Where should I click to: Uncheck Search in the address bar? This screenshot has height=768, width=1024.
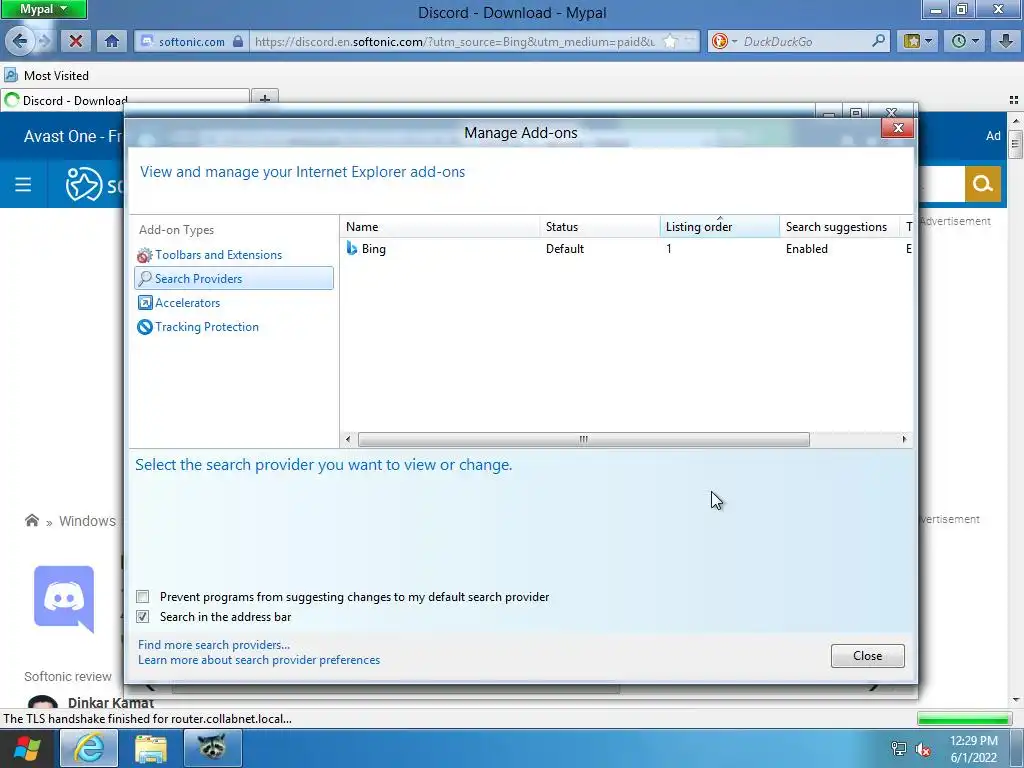tap(142, 616)
